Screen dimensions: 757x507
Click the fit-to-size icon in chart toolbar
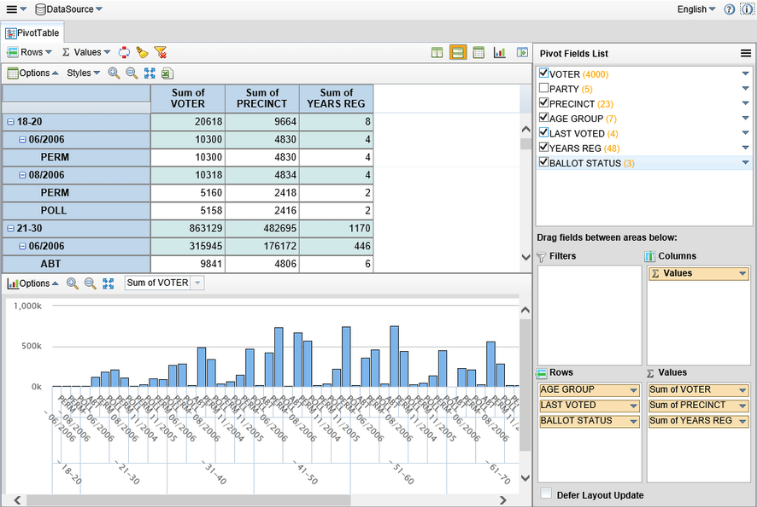(x=108, y=283)
